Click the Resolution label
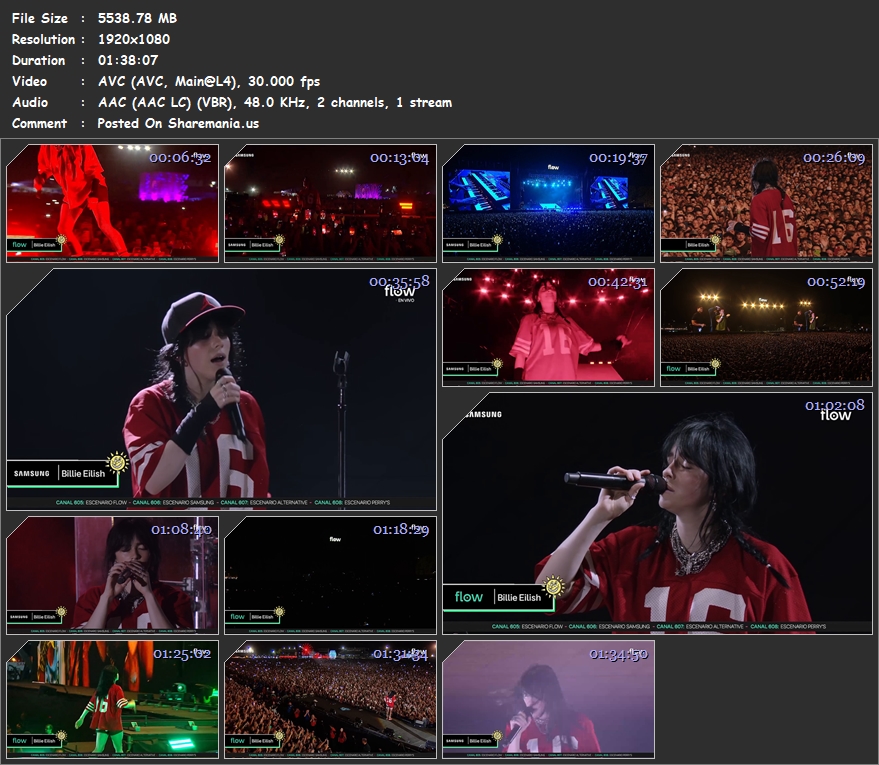This screenshot has height=765, width=879. click(x=43, y=39)
